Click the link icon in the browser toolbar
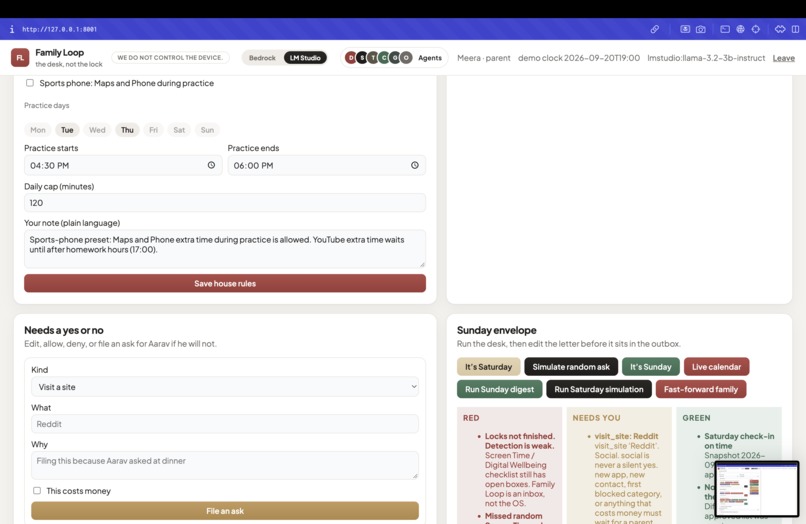806x524 pixels. coord(654,29)
